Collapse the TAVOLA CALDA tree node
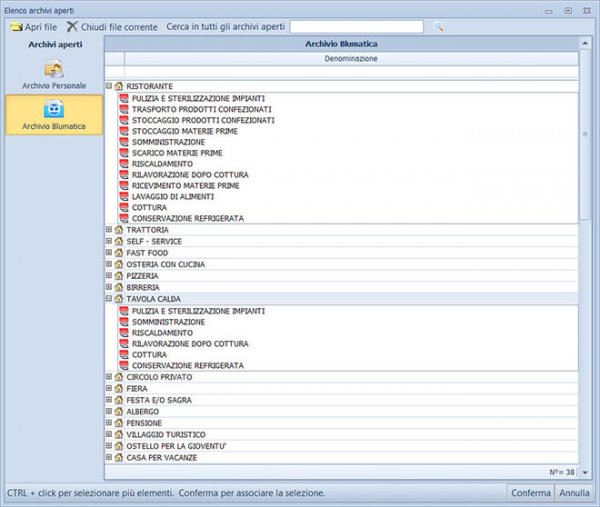The width and height of the screenshot is (600, 507). click(109, 299)
